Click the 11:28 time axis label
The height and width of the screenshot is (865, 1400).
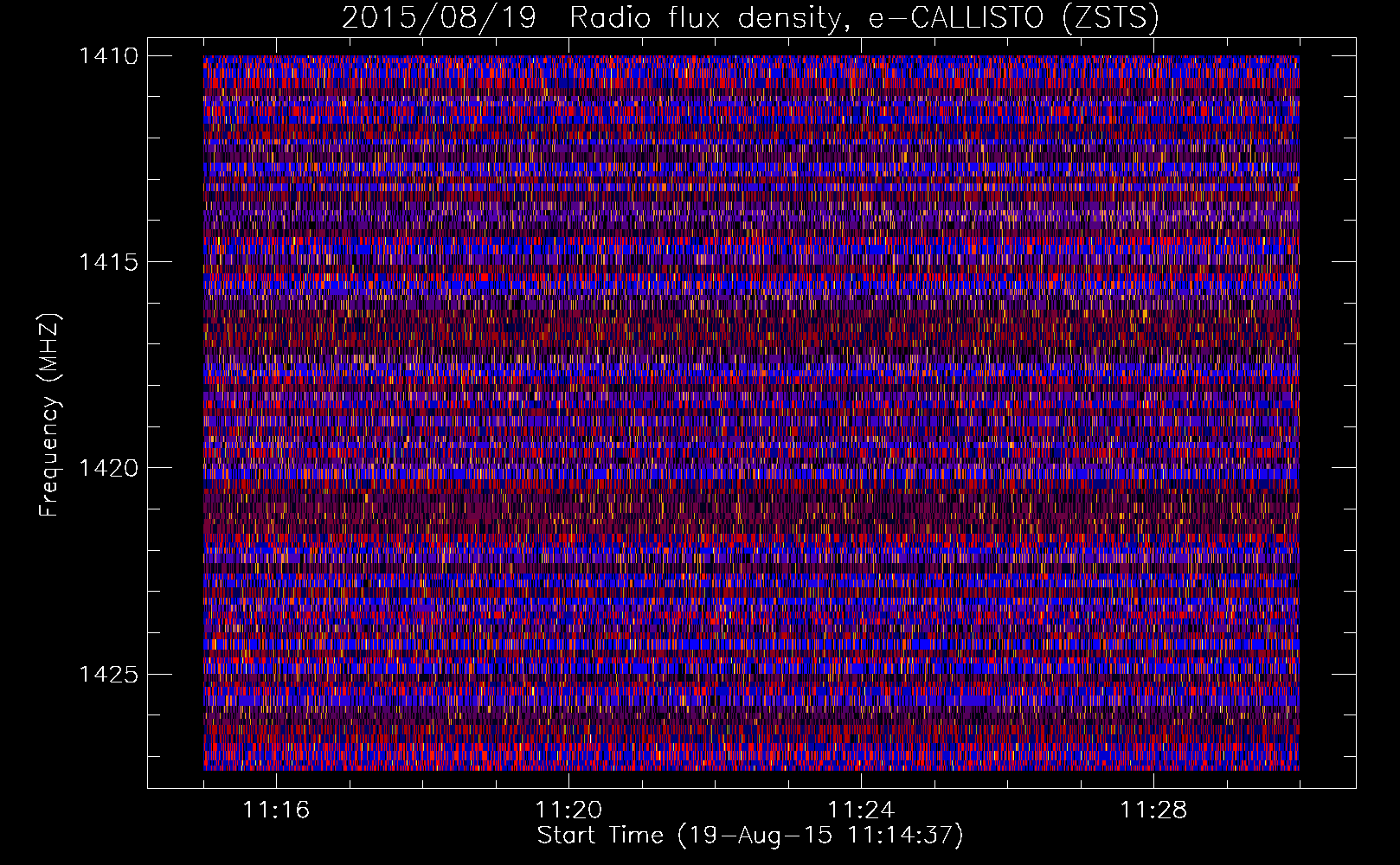[1153, 811]
